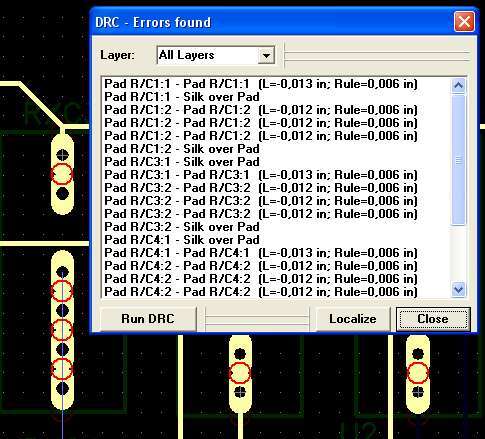Close the DRC dialog with Close button
The height and width of the screenshot is (439, 485).
click(x=433, y=319)
